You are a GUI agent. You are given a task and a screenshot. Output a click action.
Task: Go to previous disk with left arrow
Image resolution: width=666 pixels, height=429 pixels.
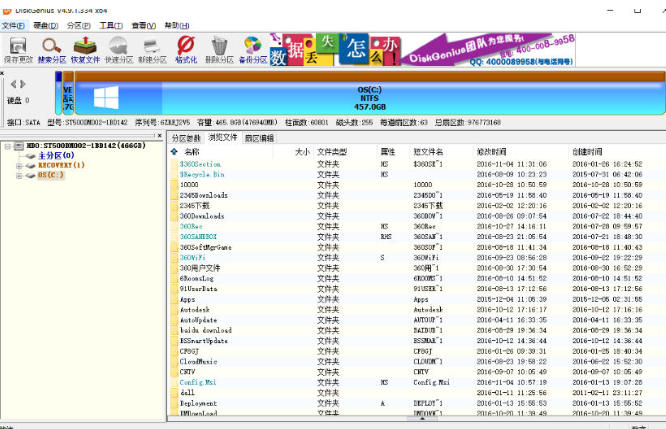coord(14,84)
